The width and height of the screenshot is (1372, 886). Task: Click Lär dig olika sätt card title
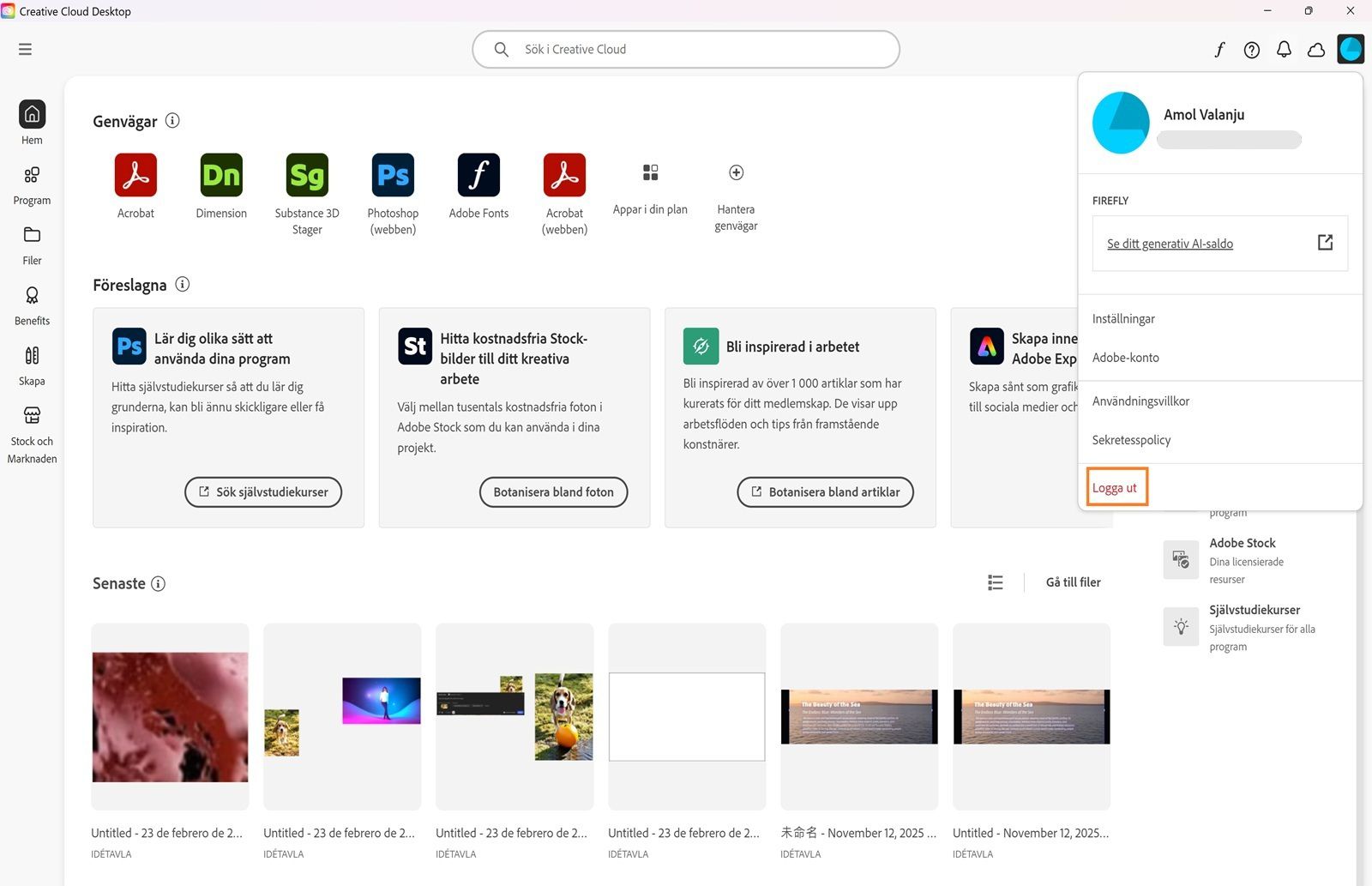[222, 348]
